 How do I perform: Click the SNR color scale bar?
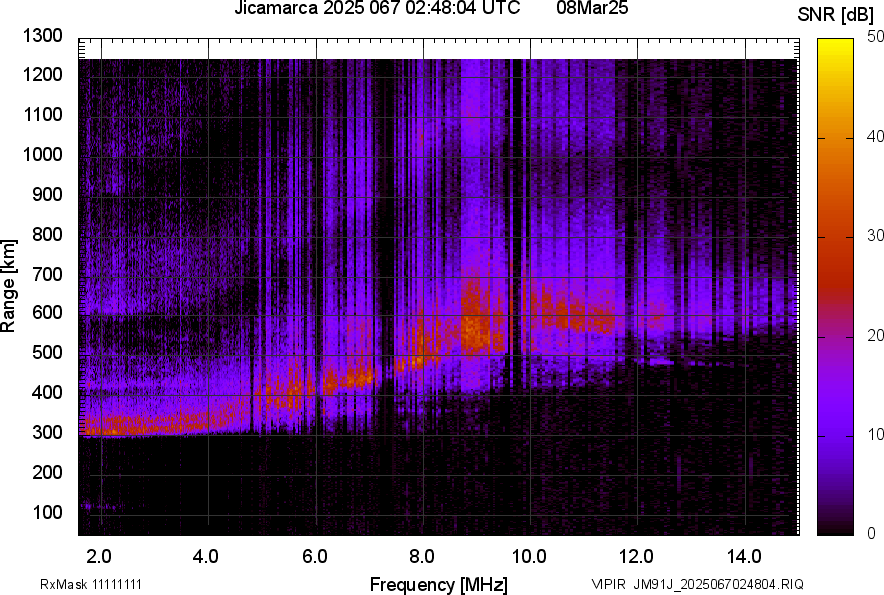click(x=836, y=287)
